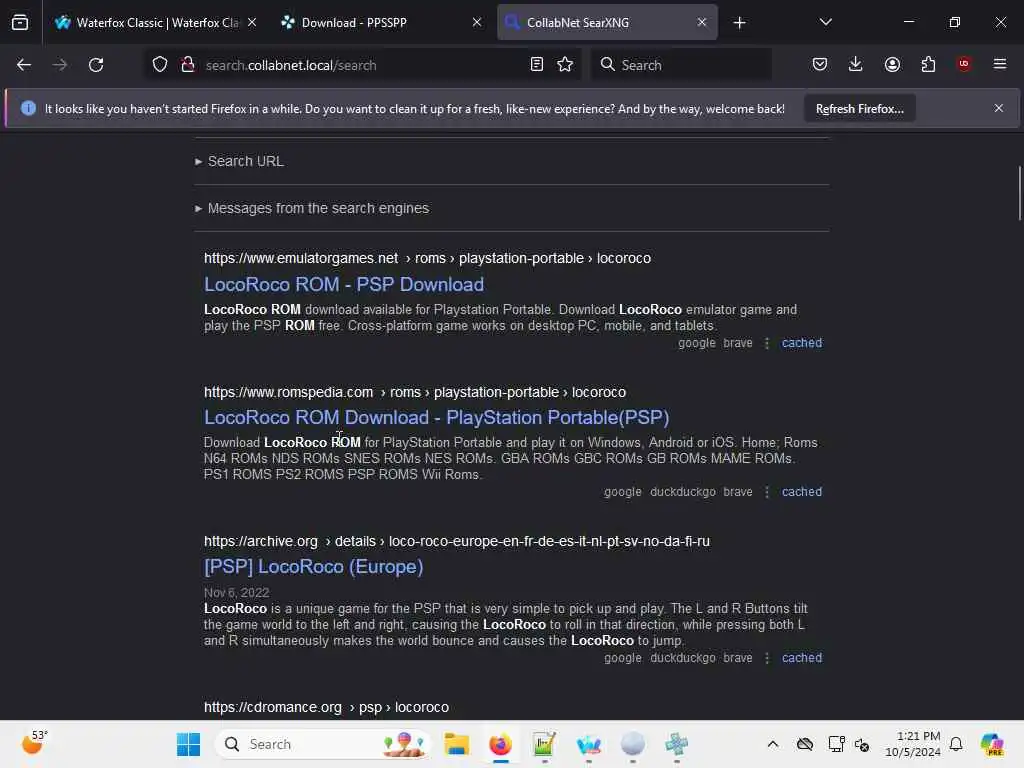Image resolution: width=1024 pixels, height=768 pixels.
Task: Open LocoRoco ROM Download - PlayStation Portable(PSP)
Action: point(436,417)
